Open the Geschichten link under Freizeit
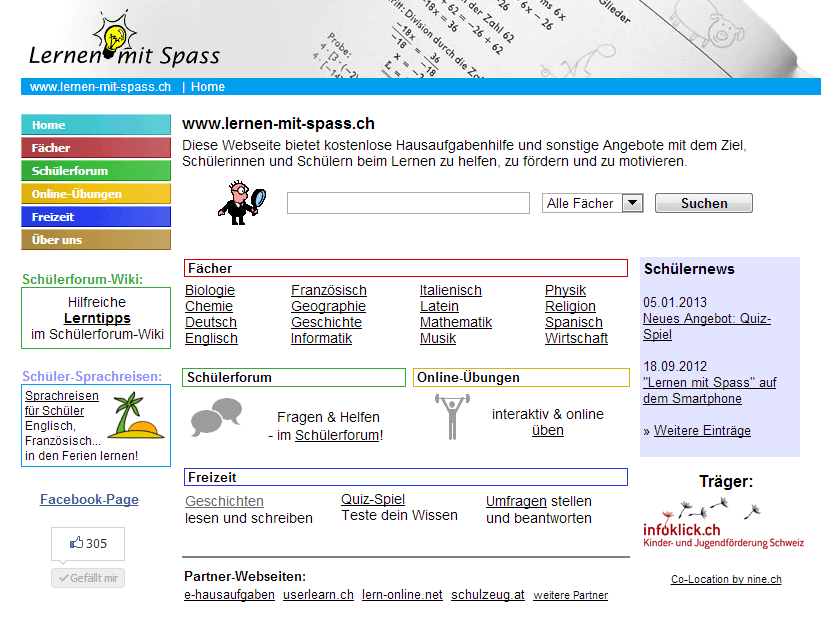The image size is (830, 619). (x=224, y=501)
